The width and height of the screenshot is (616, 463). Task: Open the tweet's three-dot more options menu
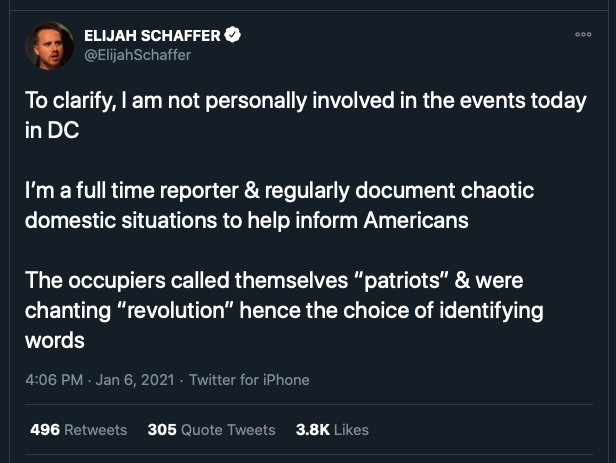click(x=583, y=35)
